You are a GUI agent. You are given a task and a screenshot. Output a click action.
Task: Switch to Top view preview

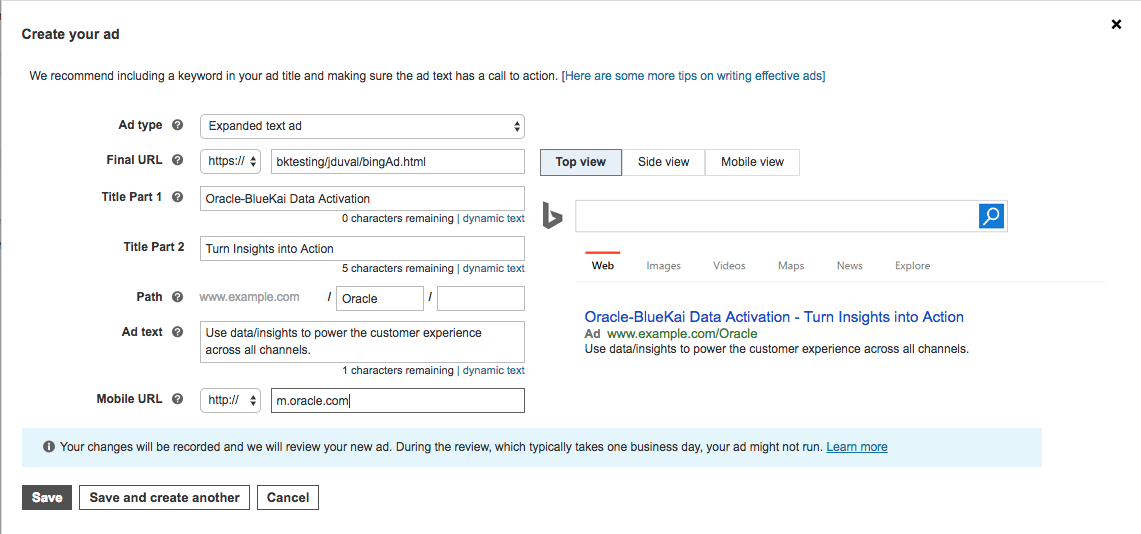click(581, 162)
